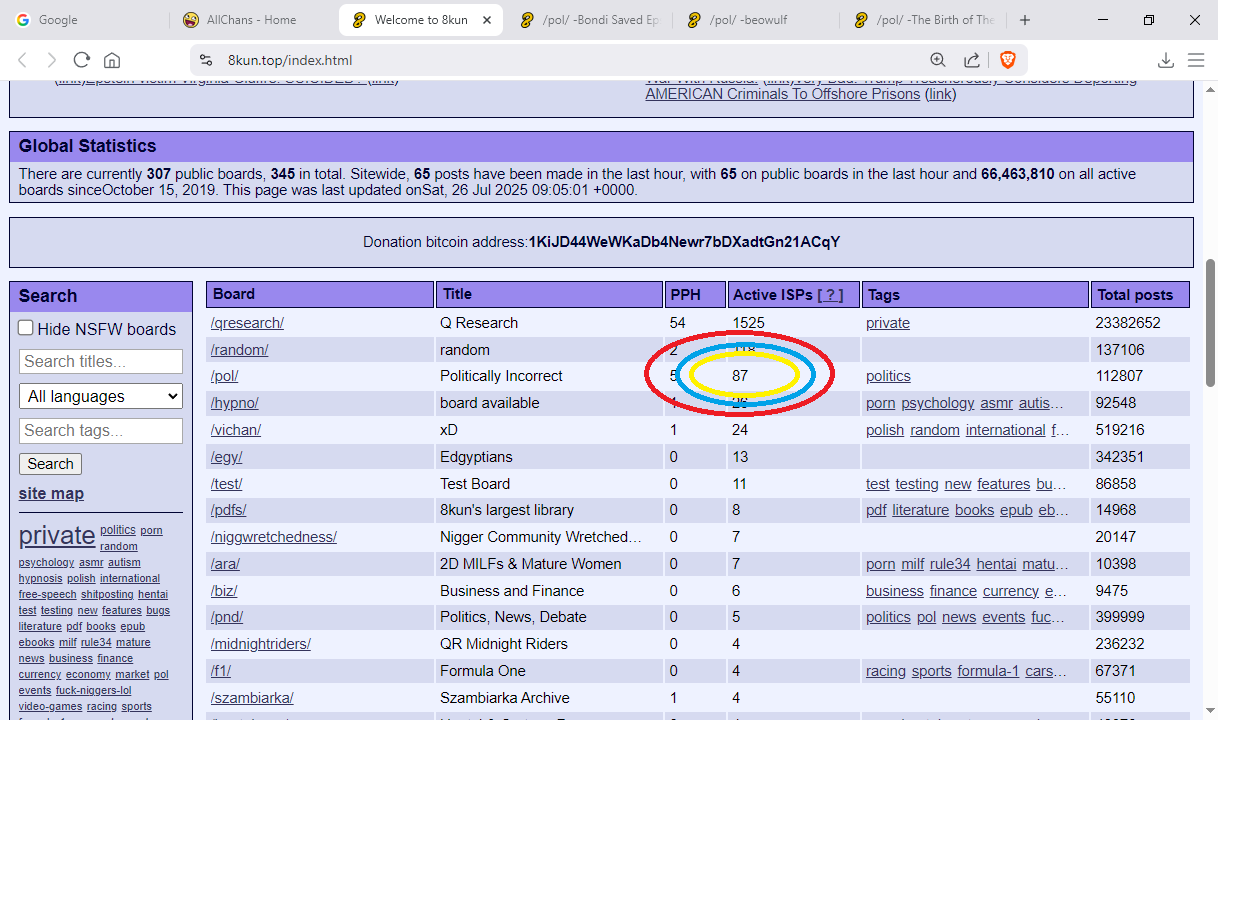Switch to the AllChans - Home tab
This screenshot has height=908, width=1250.
pyautogui.click(x=253, y=20)
